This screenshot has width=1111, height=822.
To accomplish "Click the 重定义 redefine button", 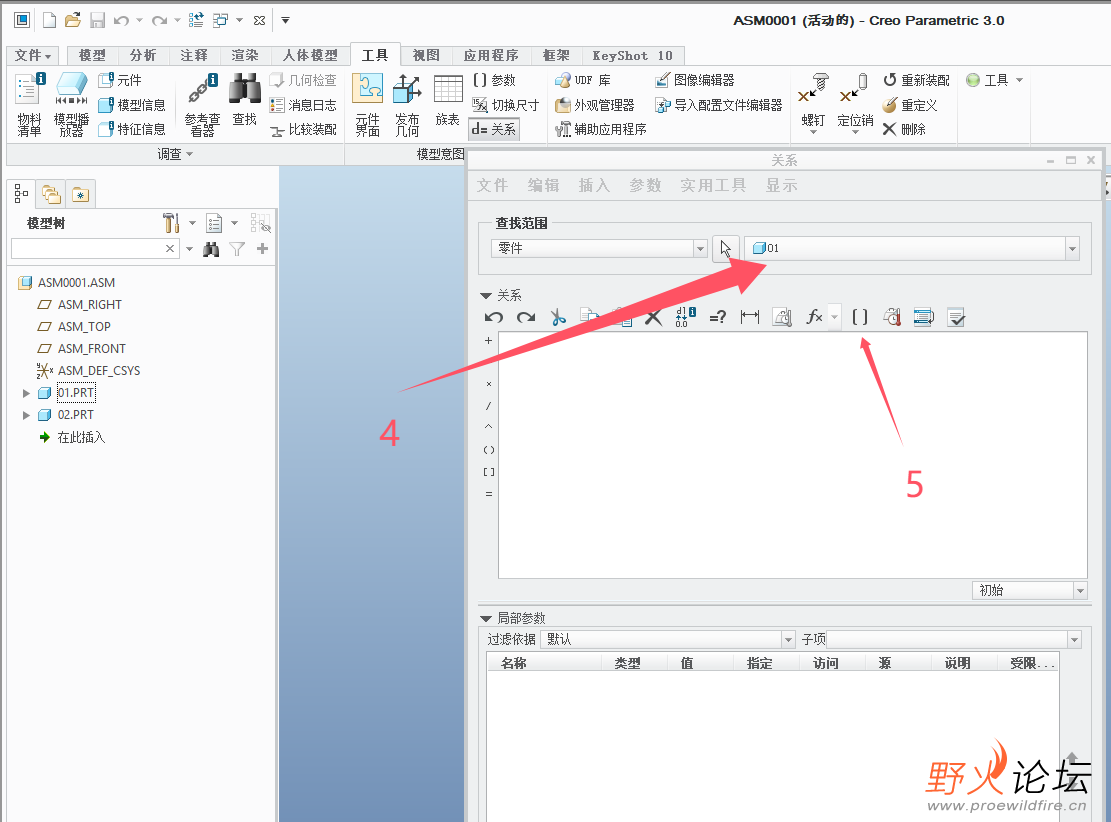I will (x=910, y=105).
